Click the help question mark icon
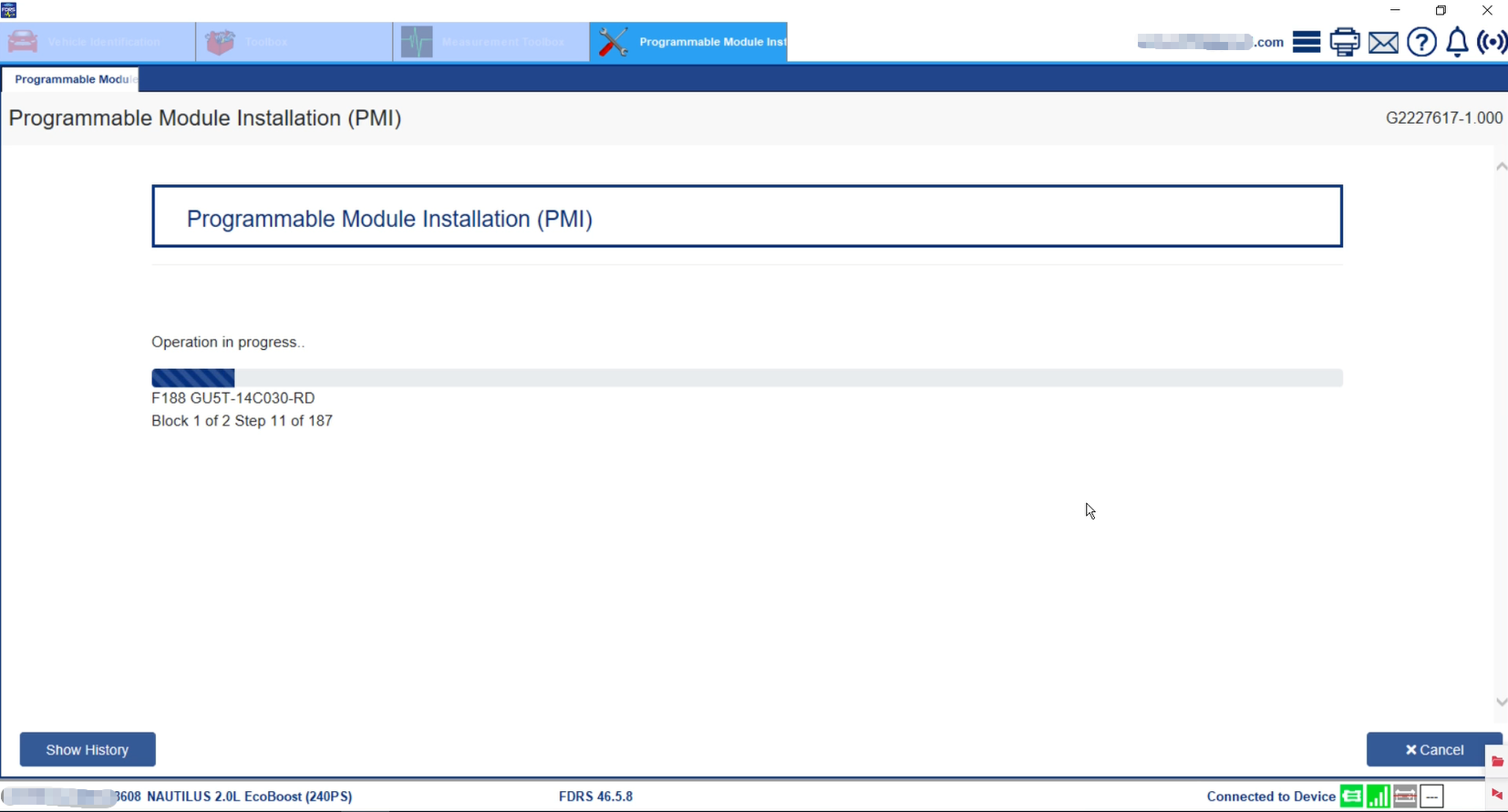 click(x=1421, y=42)
